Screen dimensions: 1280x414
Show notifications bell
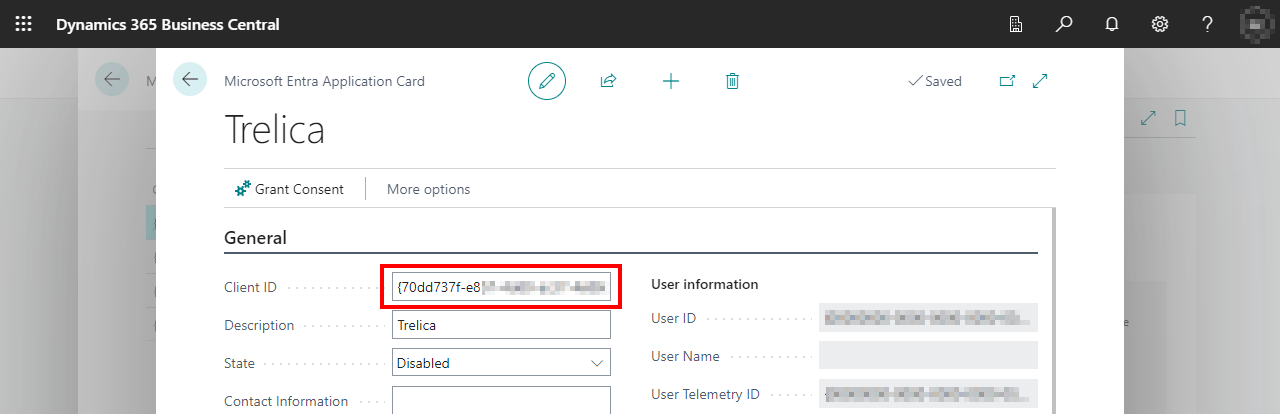point(1111,24)
